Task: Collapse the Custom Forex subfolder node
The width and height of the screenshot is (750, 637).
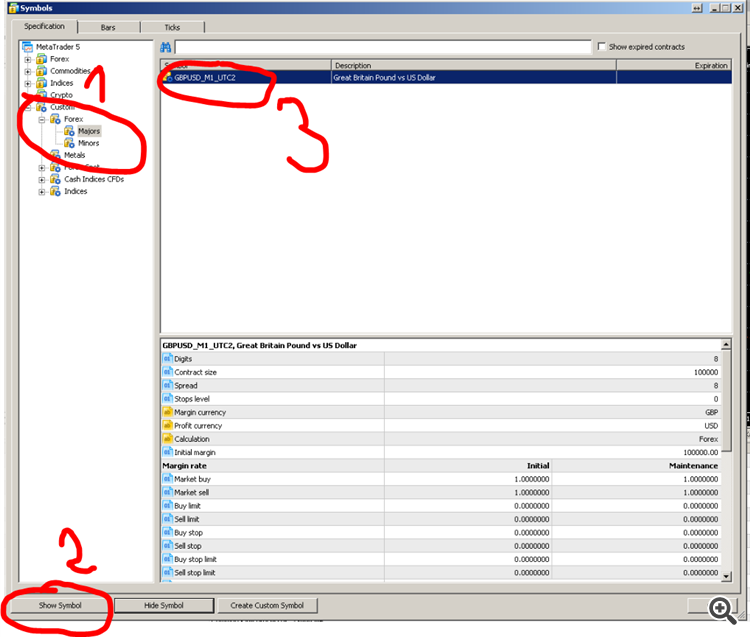Action: 42,120
